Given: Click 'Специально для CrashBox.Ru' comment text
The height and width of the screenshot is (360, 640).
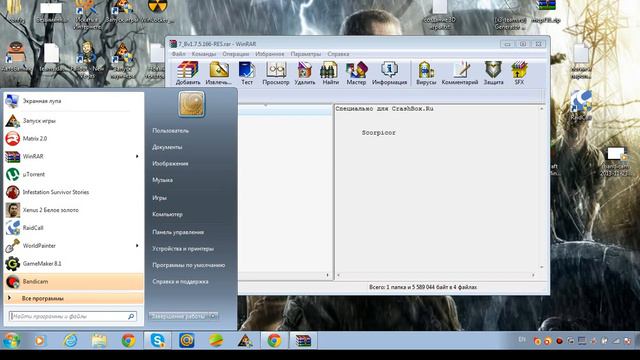Looking at the screenshot, I should pyautogui.click(x=384, y=109).
